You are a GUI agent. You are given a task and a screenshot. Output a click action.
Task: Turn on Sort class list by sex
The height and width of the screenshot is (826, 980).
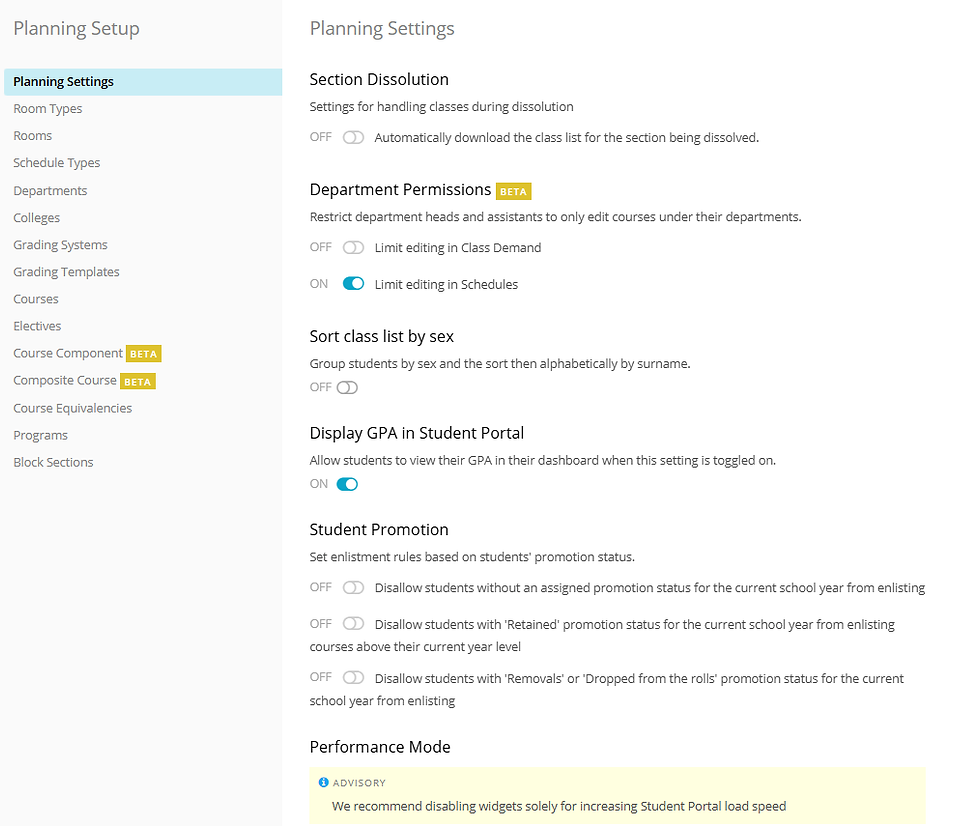pos(347,387)
